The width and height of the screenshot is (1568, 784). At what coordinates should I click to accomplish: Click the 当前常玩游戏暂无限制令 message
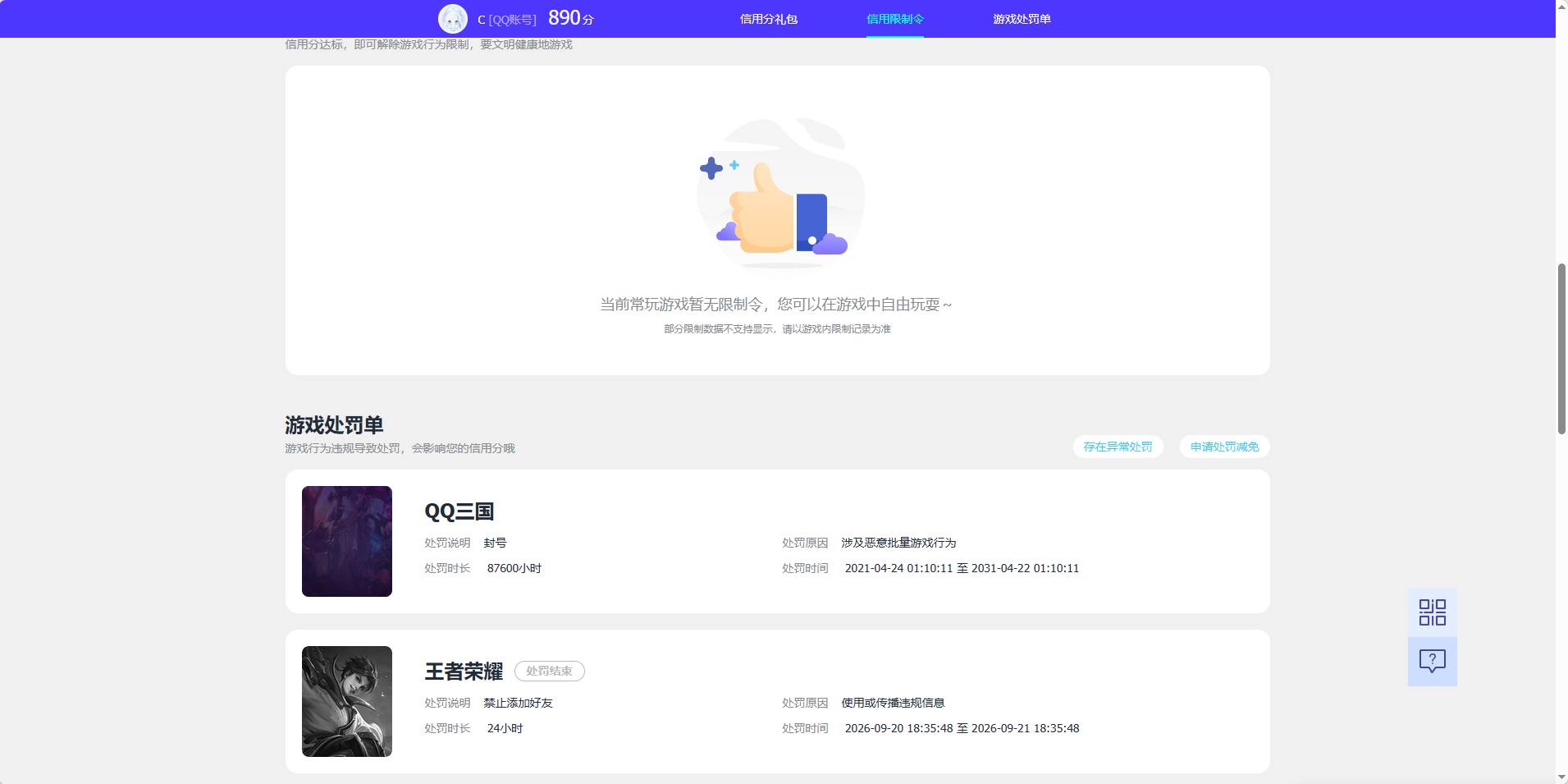click(x=776, y=305)
